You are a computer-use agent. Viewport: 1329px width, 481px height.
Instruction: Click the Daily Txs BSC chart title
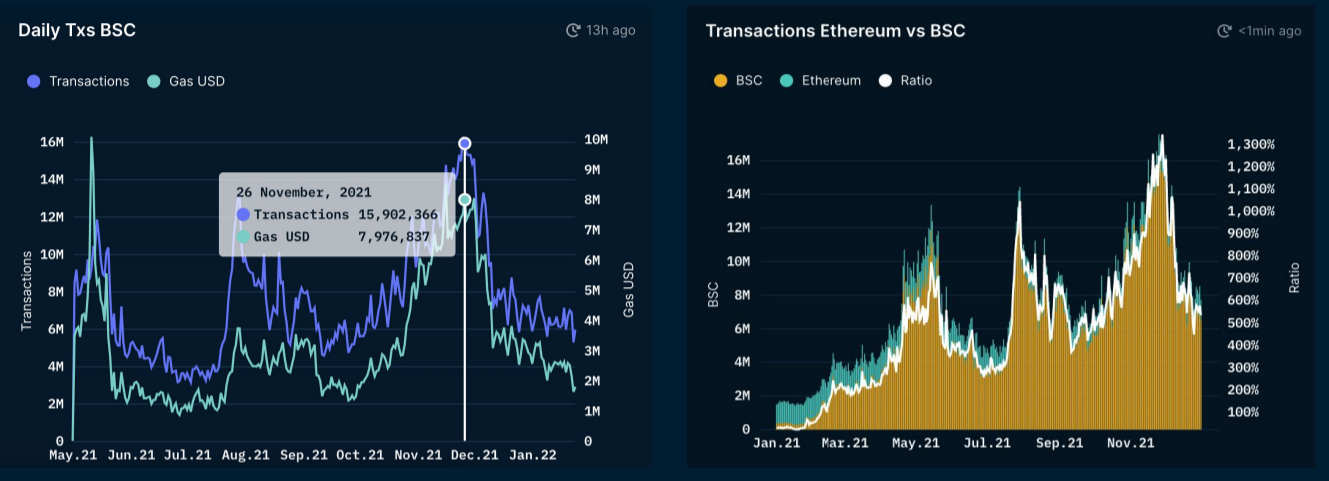click(x=77, y=30)
